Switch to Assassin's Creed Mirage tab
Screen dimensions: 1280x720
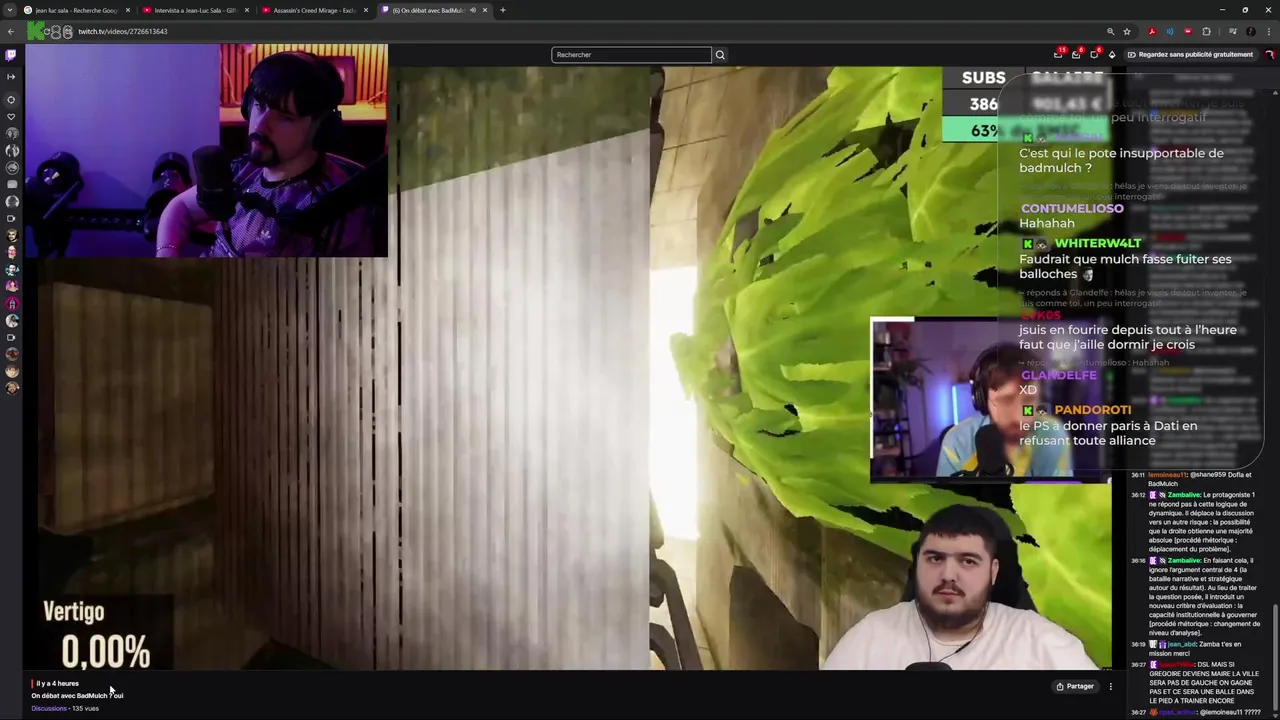coord(313,10)
